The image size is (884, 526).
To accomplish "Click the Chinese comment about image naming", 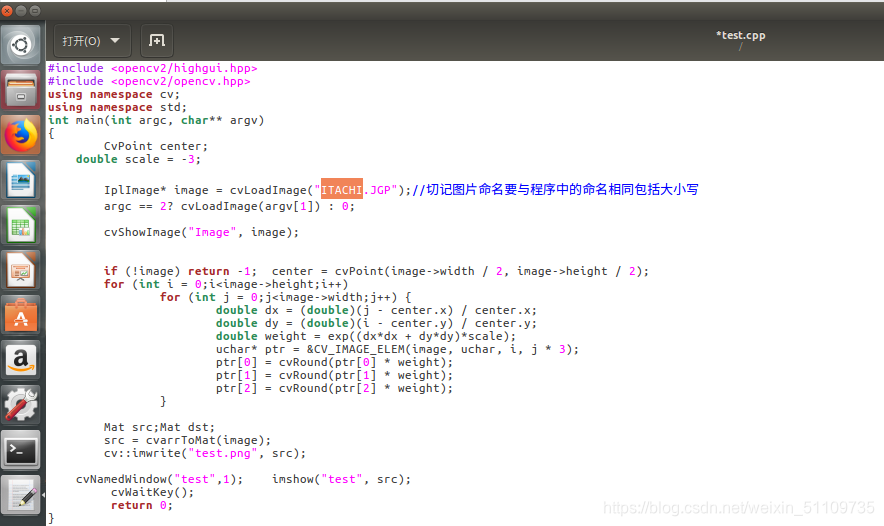I will (x=555, y=189).
